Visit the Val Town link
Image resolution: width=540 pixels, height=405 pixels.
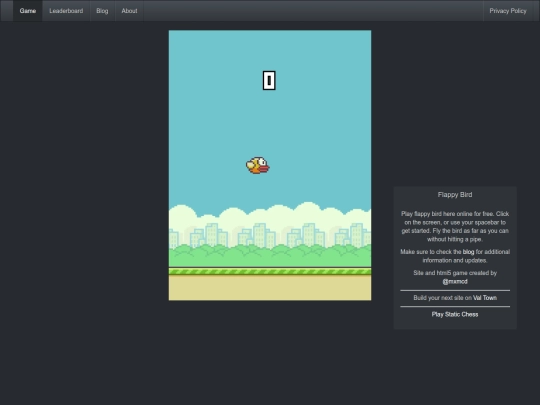485,298
